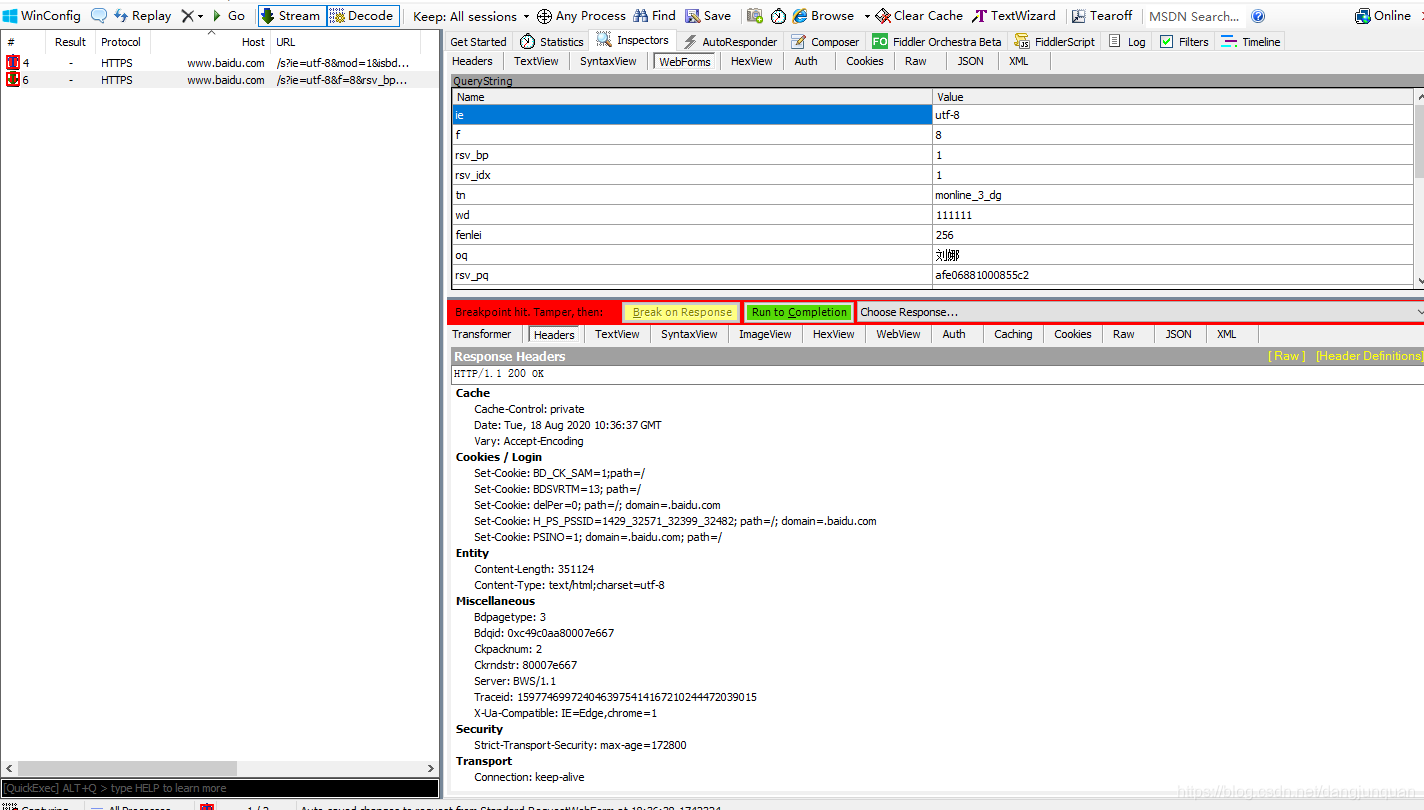Open response ImageView tab
This screenshot has width=1424, height=810.
click(x=765, y=334)
